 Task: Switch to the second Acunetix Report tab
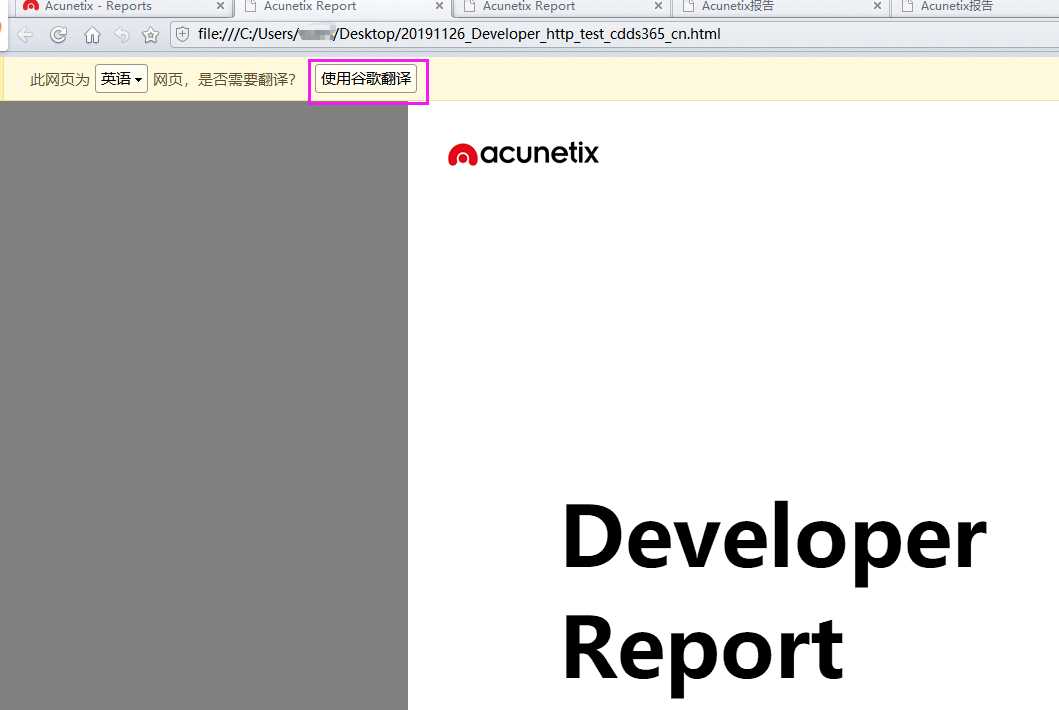(x=529, y=6)
